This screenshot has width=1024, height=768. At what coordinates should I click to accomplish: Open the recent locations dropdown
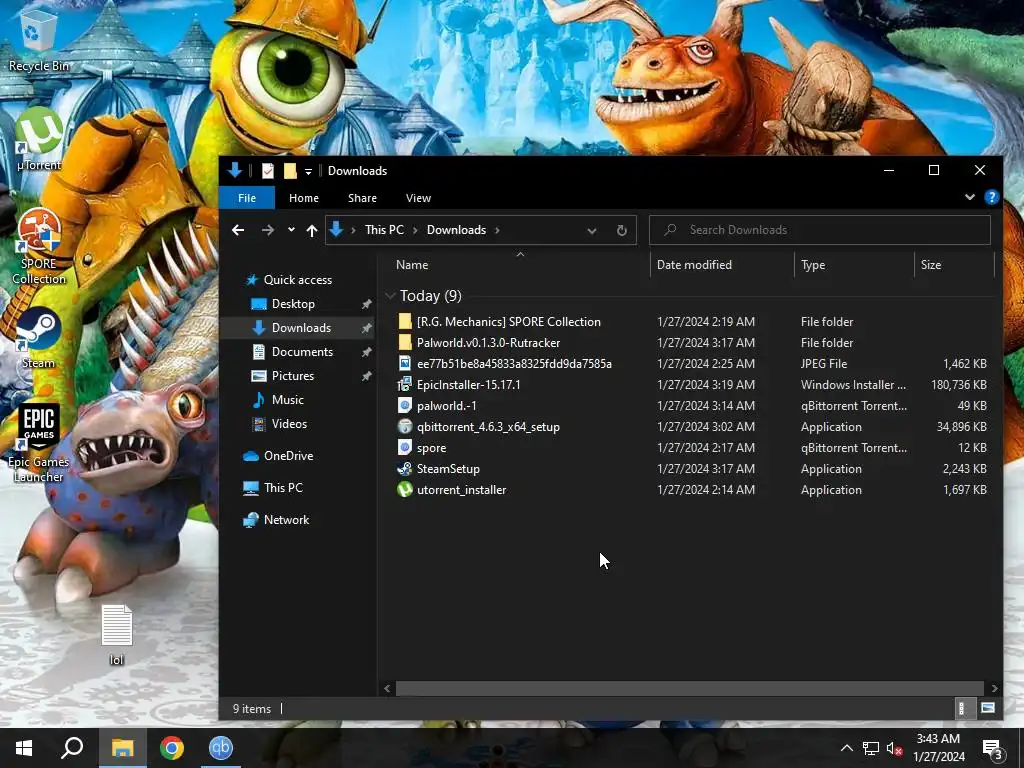coord(291,229)
